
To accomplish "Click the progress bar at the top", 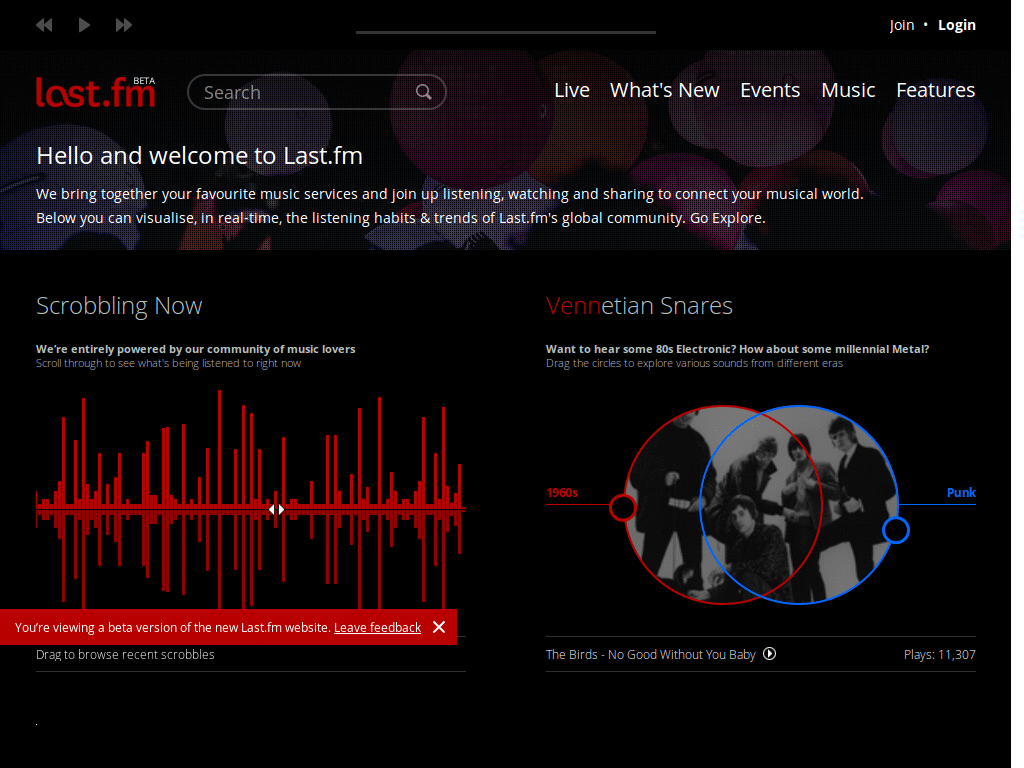I will coord(505,32).
